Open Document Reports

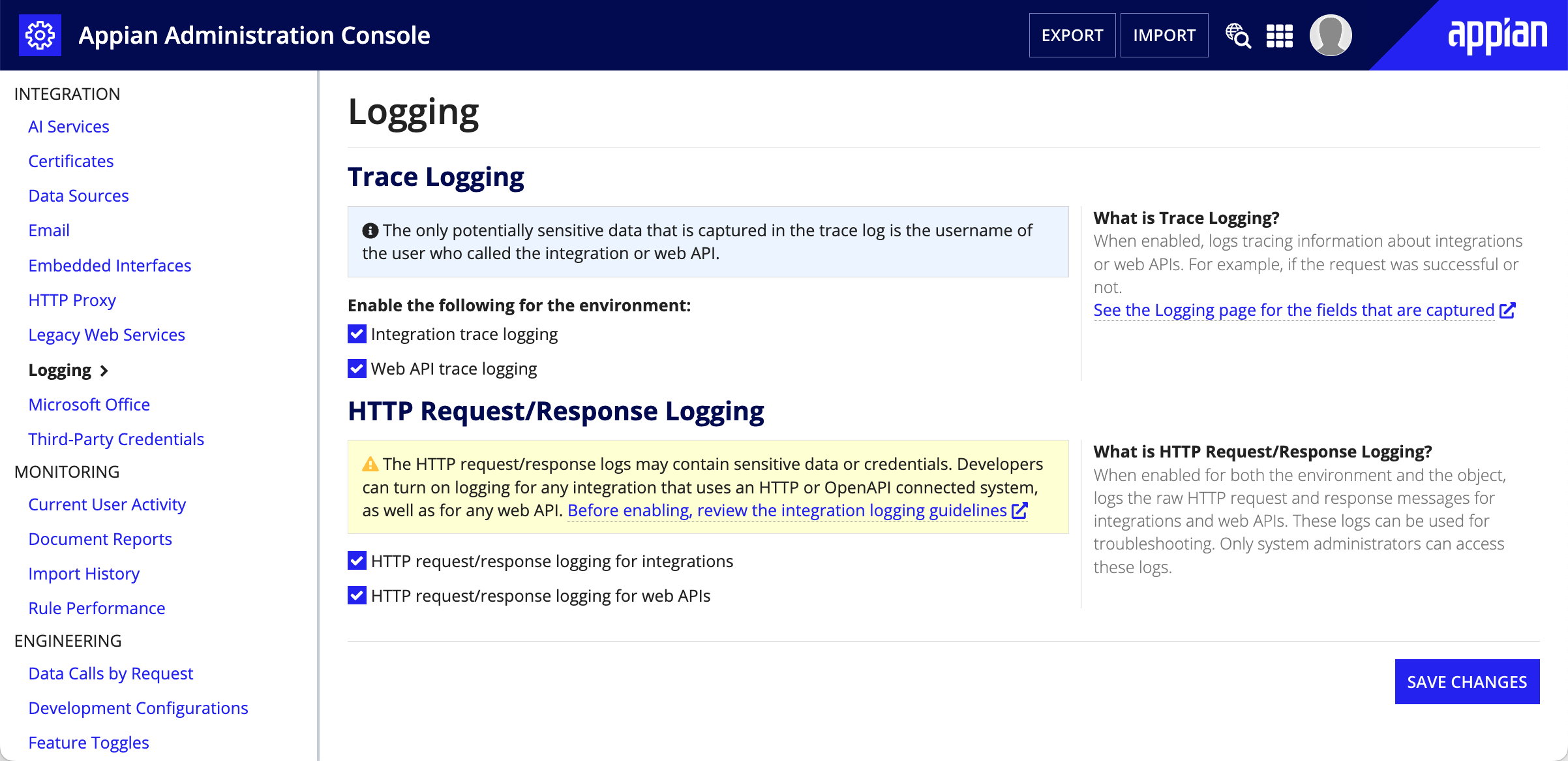[x=100, y=539]
